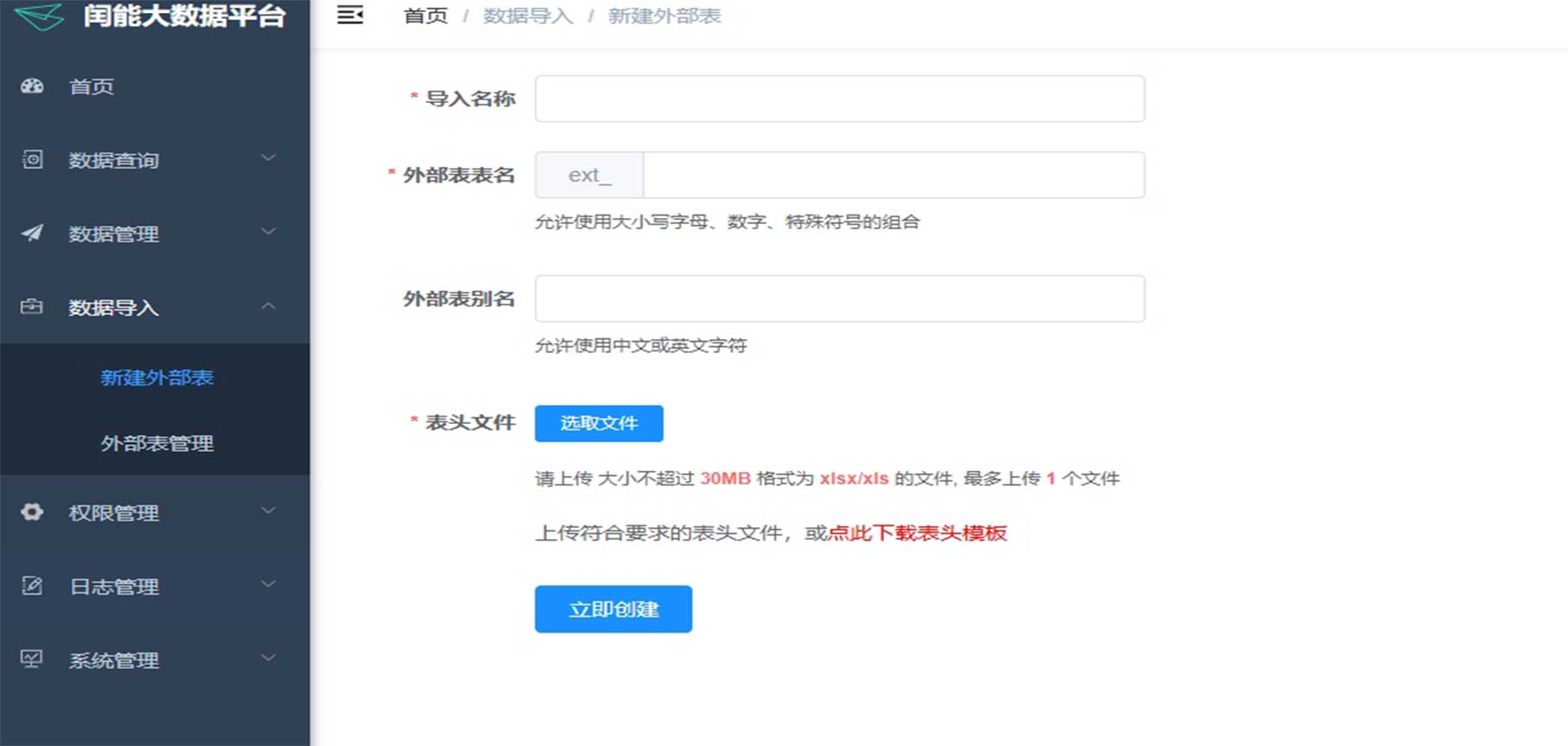This screenshot has width=1568, height=746.
Task: Click the 点此下载表头模板 link
Action: tap(917, 533)
